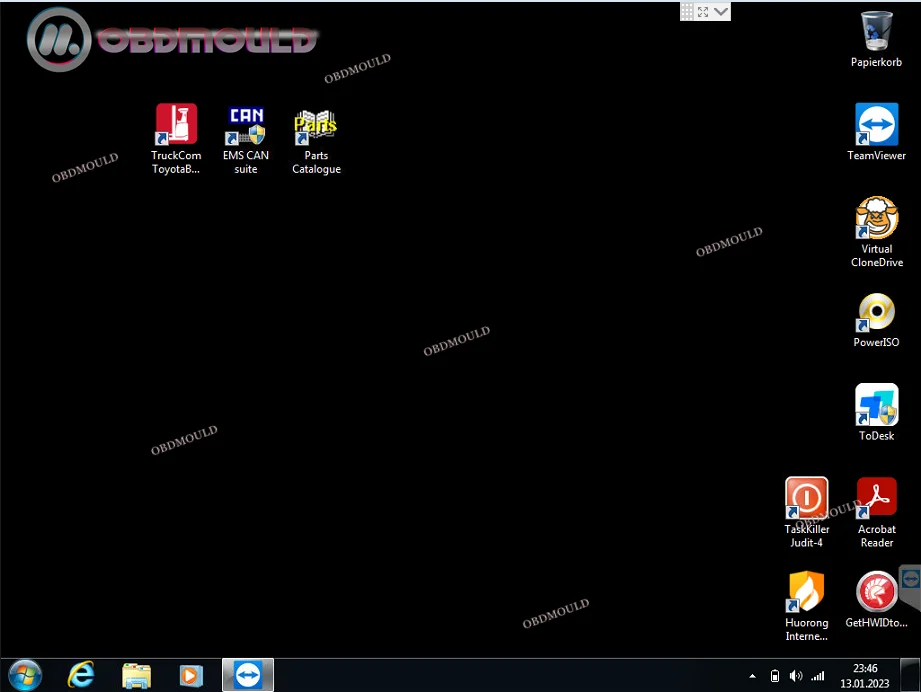Open the Parts Catalogue shortcut

coord(316,126)
